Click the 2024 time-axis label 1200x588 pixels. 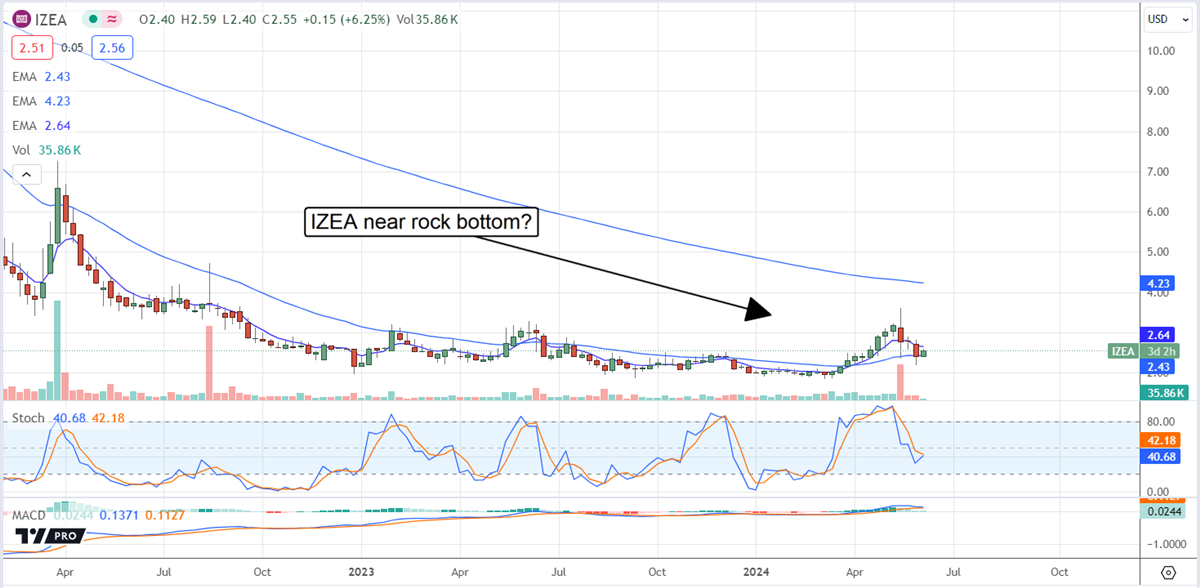coord(756,573)
